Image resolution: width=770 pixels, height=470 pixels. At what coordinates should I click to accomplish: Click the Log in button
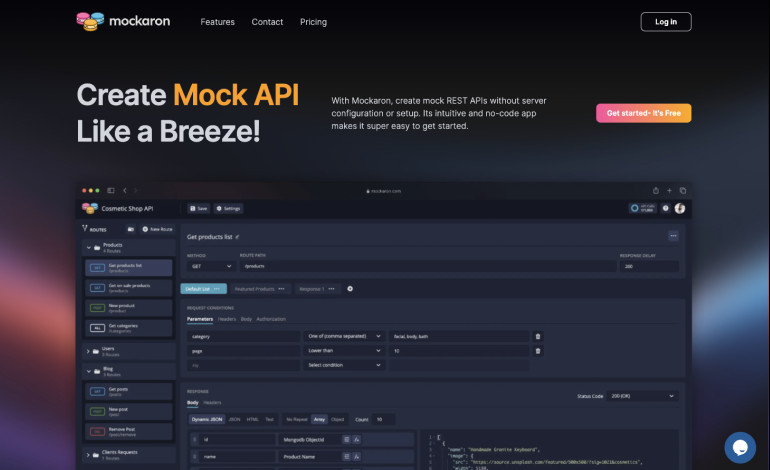coord(666,22)
